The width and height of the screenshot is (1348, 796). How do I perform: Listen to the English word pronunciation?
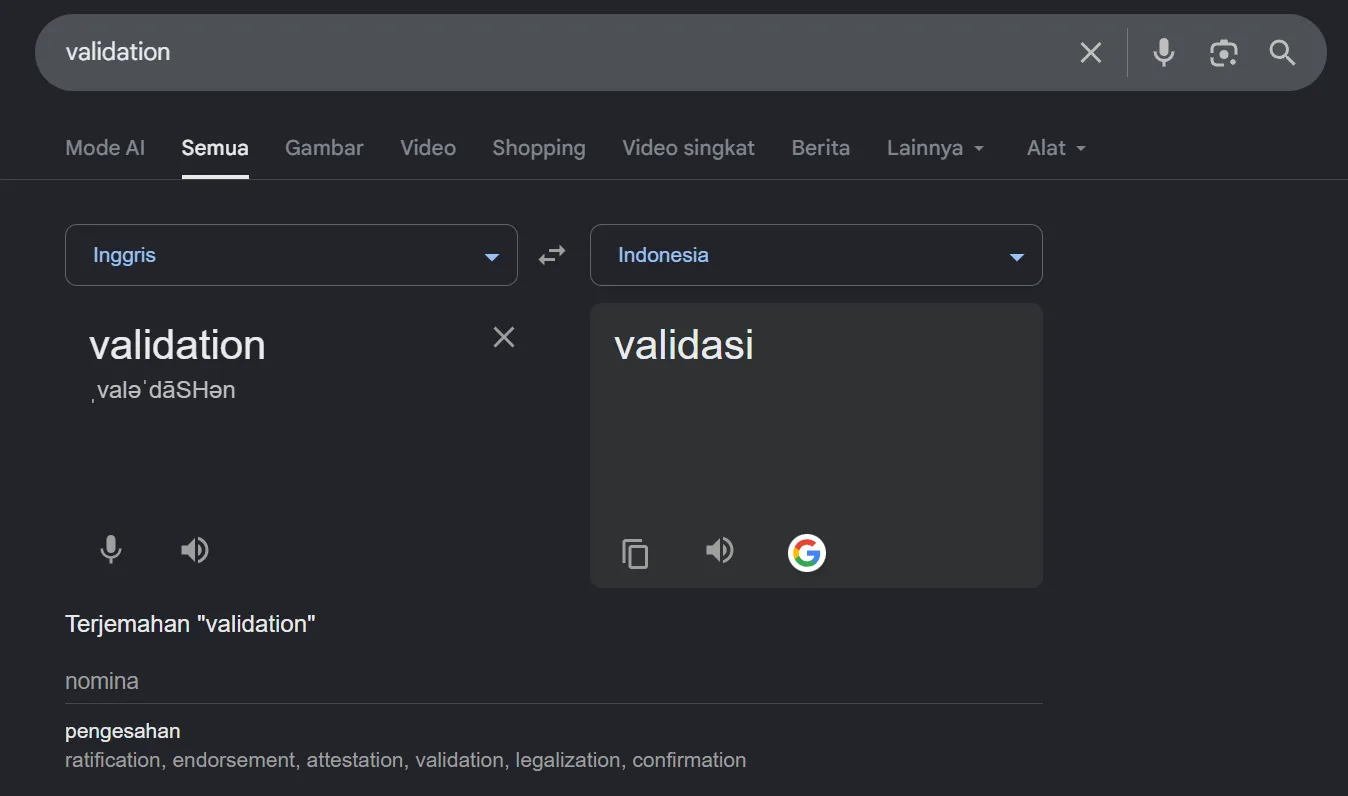coord(195,550)
